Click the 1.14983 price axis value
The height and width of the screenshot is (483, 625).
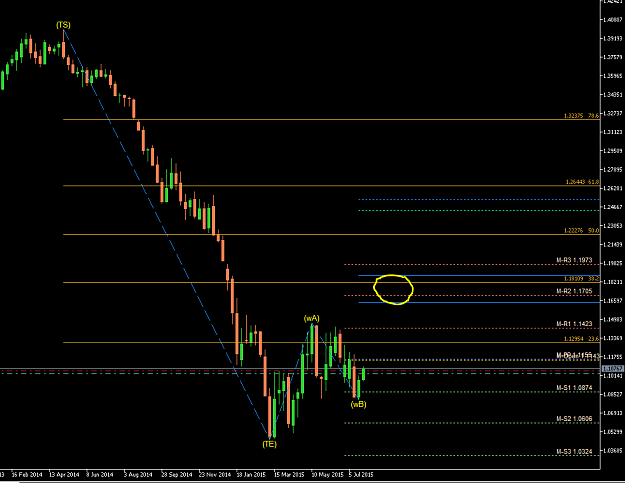click(613, 319)
